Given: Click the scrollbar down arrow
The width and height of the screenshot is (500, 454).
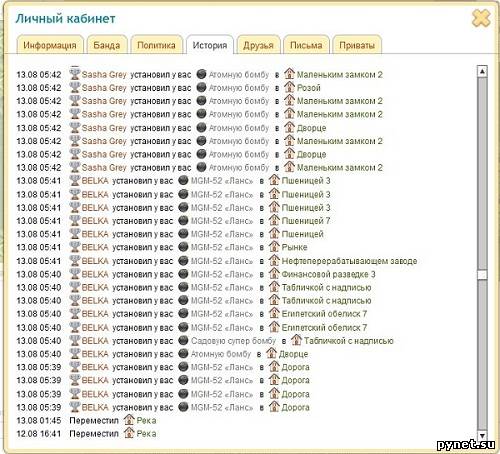Looking at the screenshot, I should click(x=482, y=435).
